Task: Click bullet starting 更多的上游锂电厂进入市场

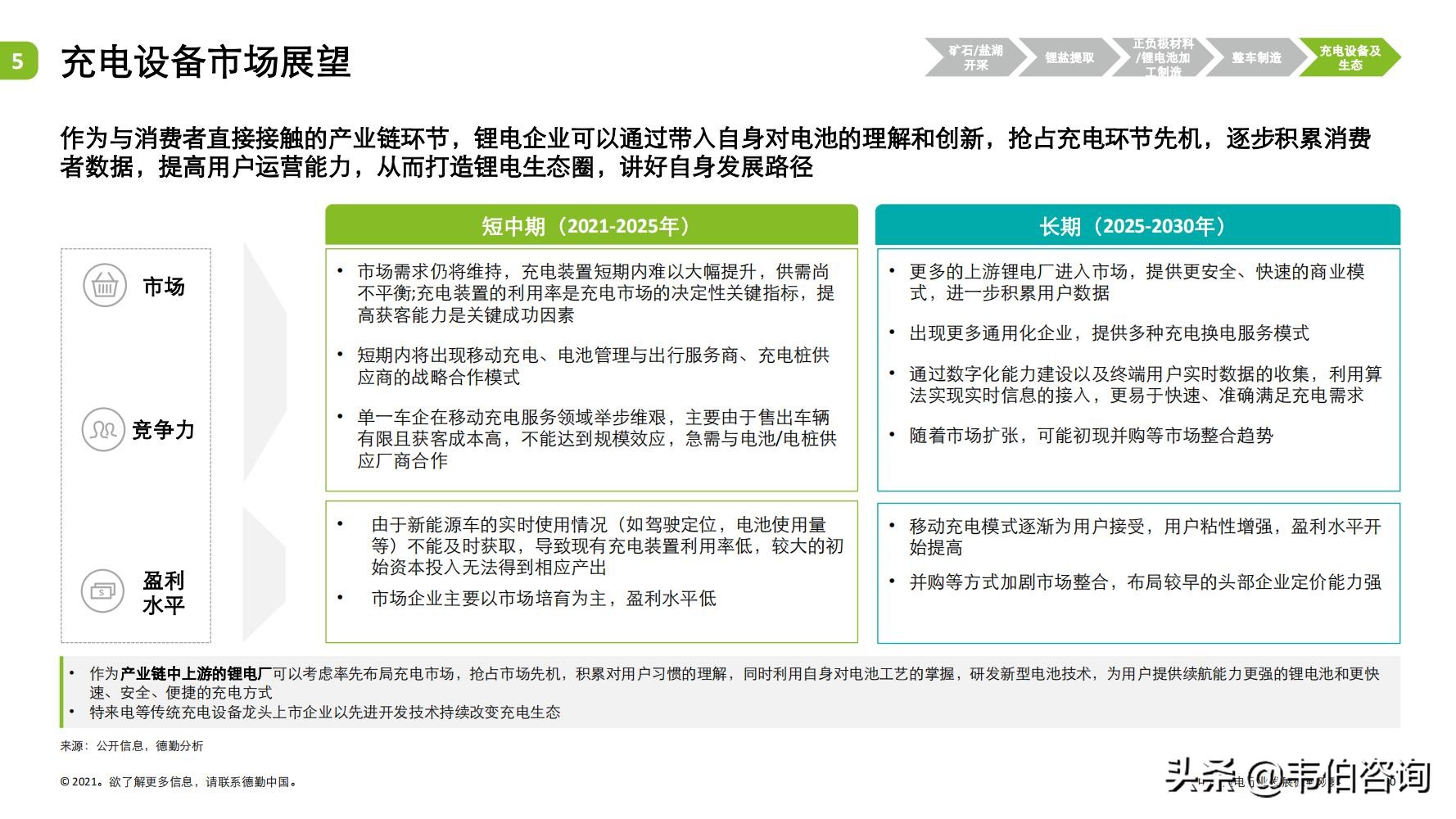Action: pos(1137,282)
